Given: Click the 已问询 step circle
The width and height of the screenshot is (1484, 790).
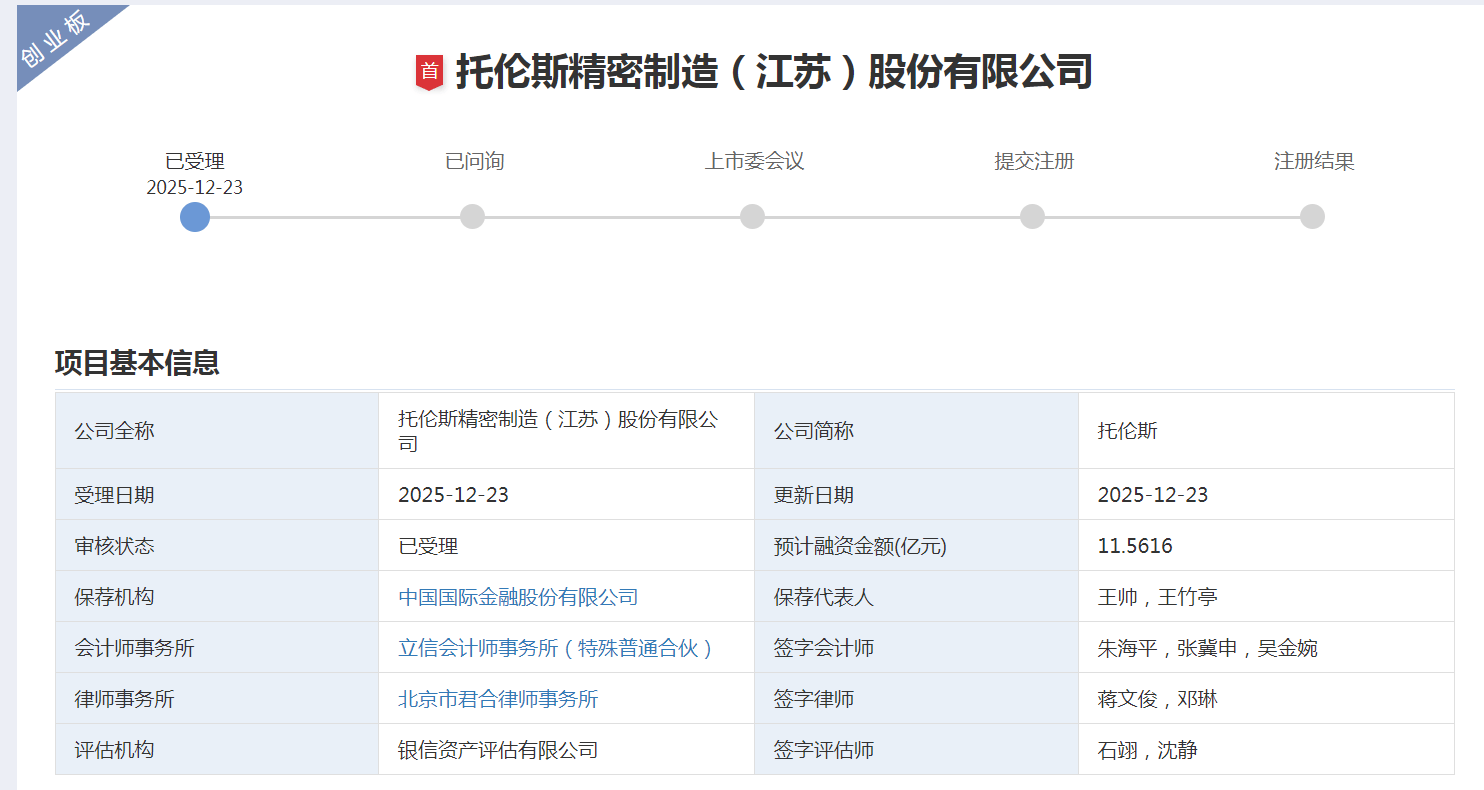Looking at the screenshot, I should click(x=472, y=217).
